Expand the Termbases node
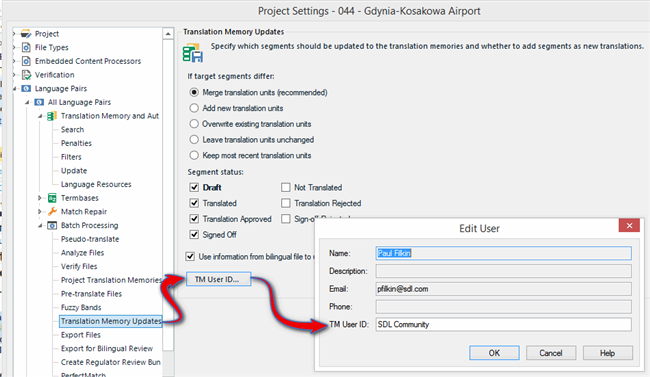This screenshot has width=650, height=377. pyautogui.click(x=40, y=198)
